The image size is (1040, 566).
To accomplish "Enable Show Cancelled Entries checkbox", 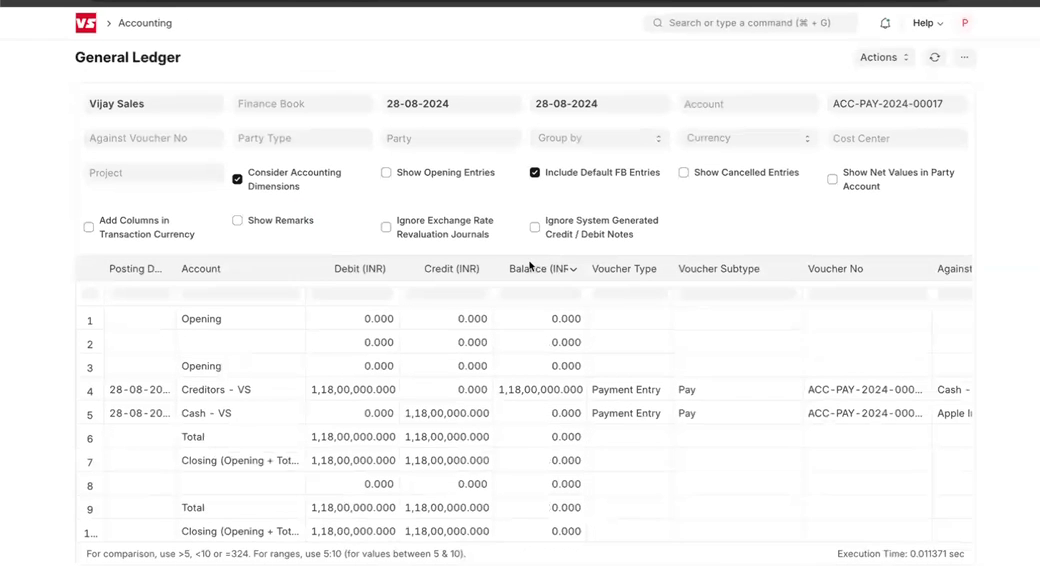I will (683, 173).
